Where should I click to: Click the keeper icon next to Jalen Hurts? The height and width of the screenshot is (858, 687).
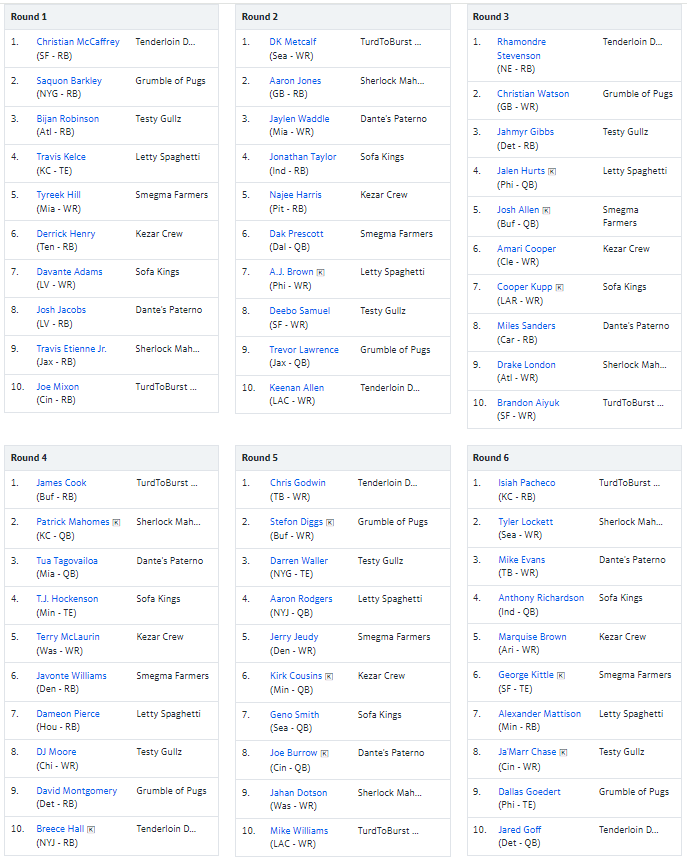click(552, 171)
